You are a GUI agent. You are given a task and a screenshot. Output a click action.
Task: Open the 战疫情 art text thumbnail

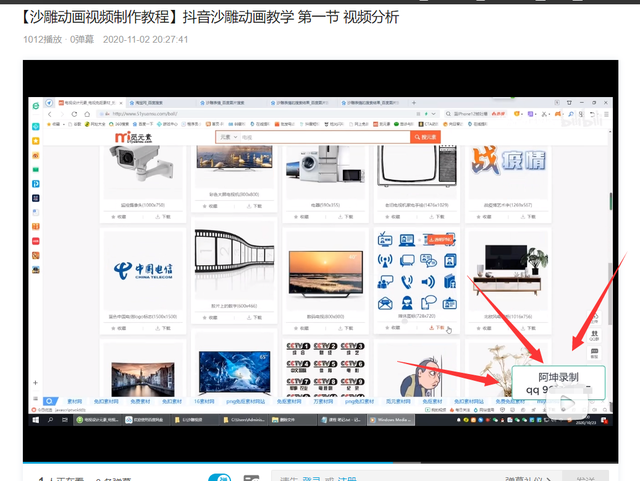point(508,160)
